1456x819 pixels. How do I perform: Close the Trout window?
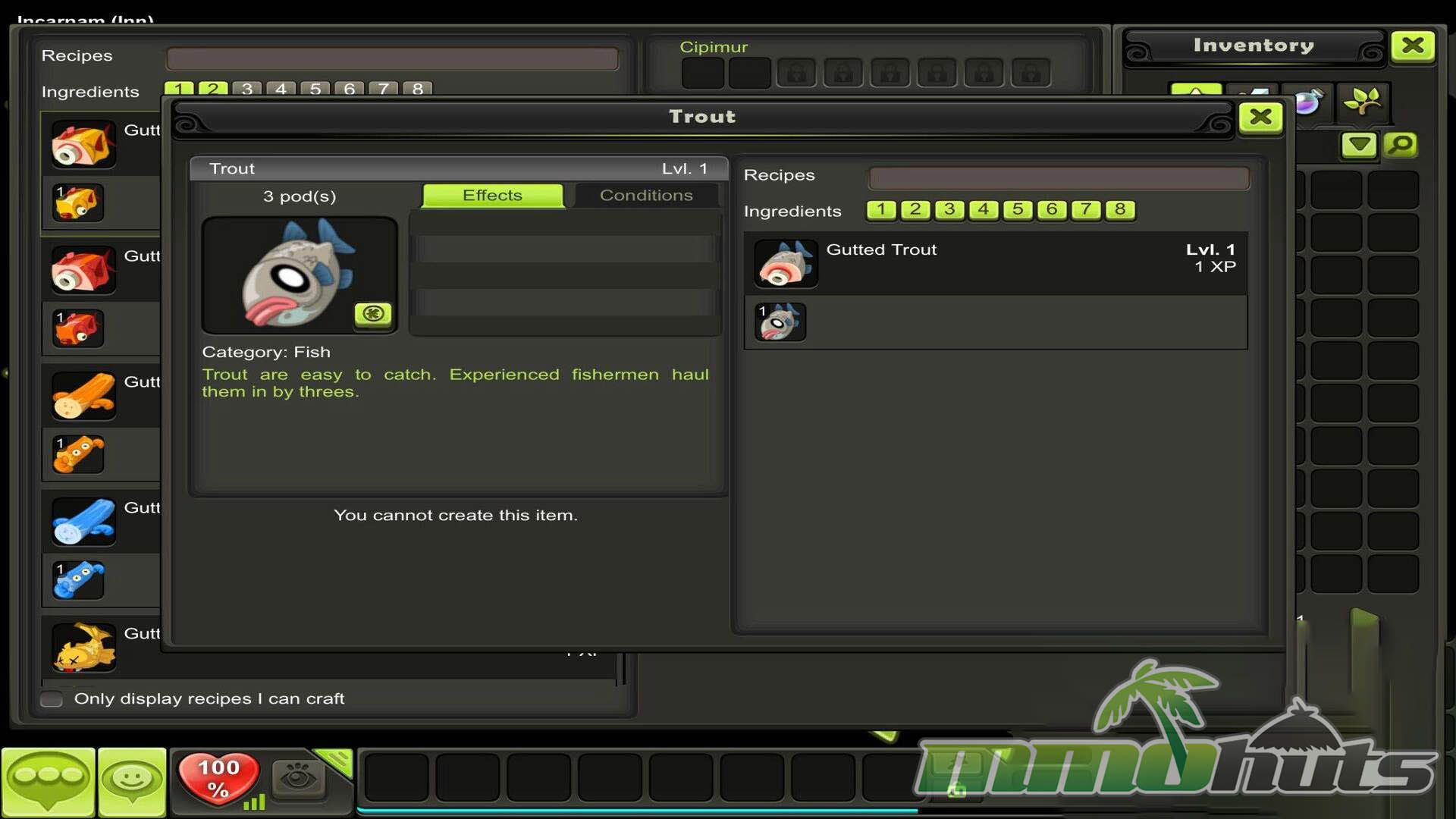1260,117
